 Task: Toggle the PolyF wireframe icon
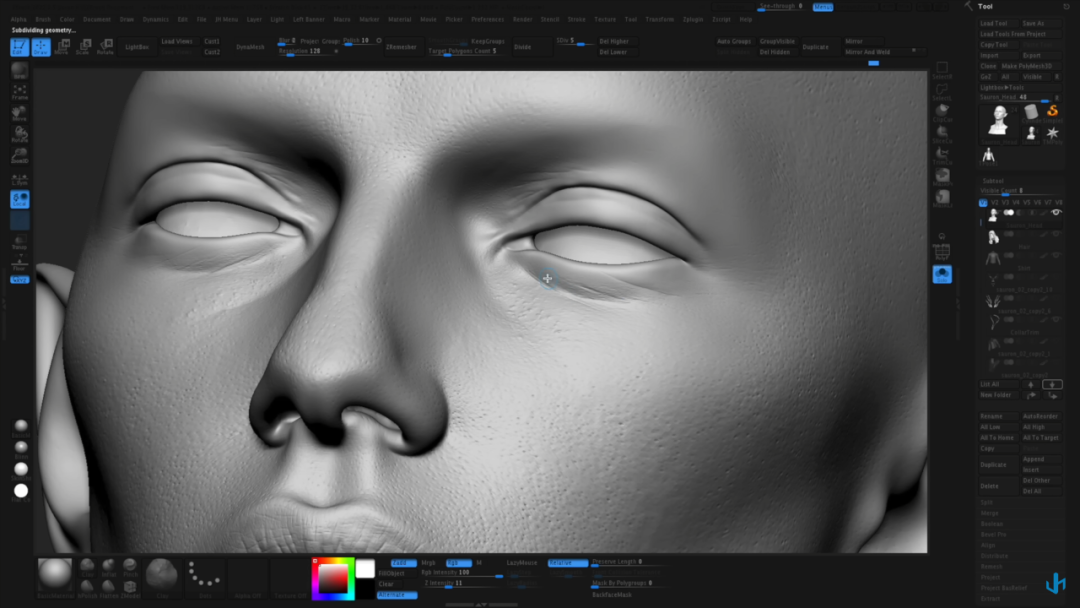[942, 253]
